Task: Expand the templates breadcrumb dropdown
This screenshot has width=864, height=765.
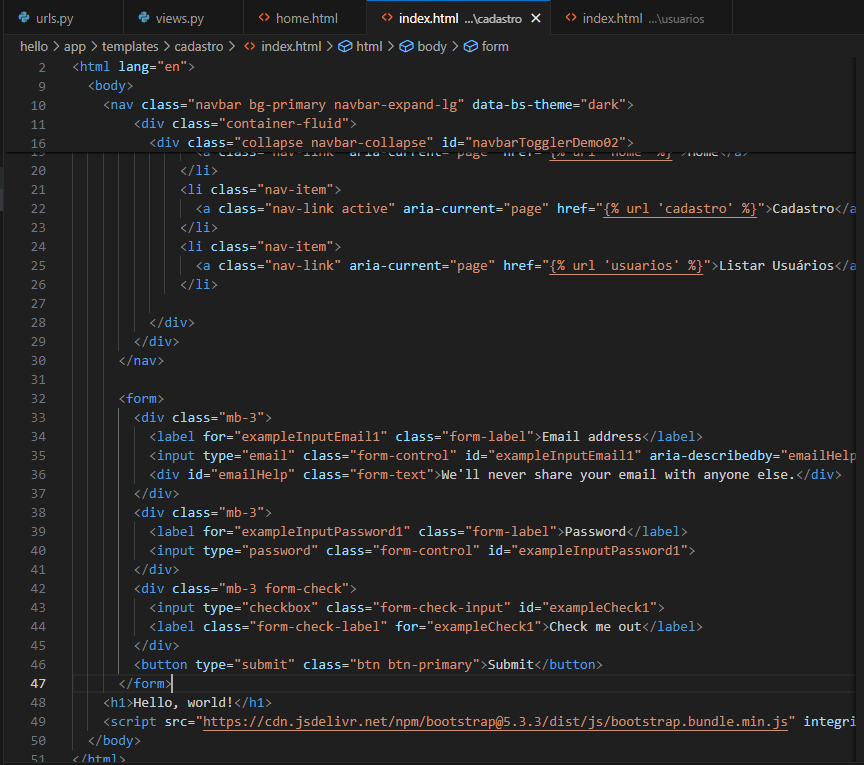Action: point(129,46)
